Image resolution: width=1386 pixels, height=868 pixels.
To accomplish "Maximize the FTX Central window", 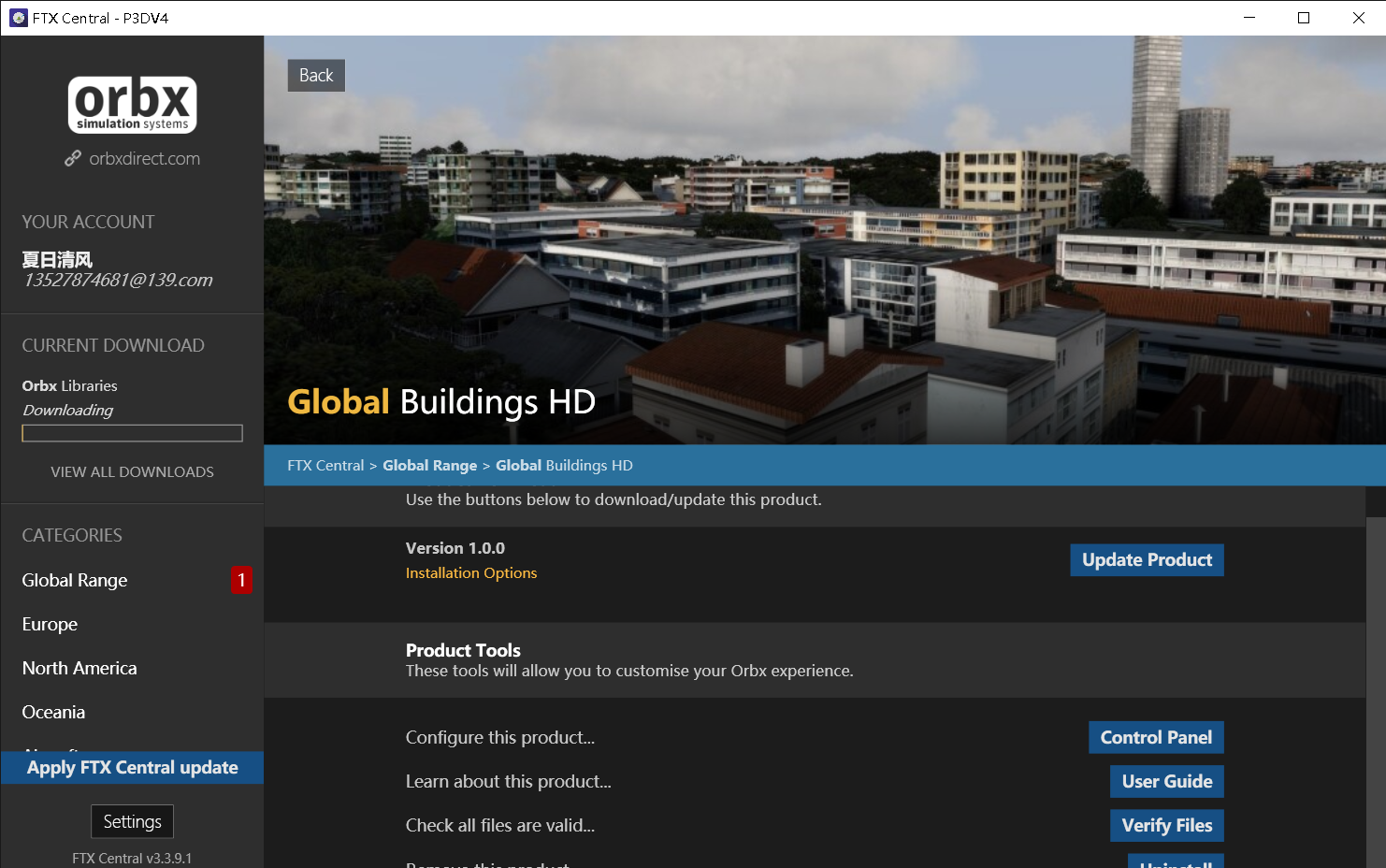I will click(1304, 18).
